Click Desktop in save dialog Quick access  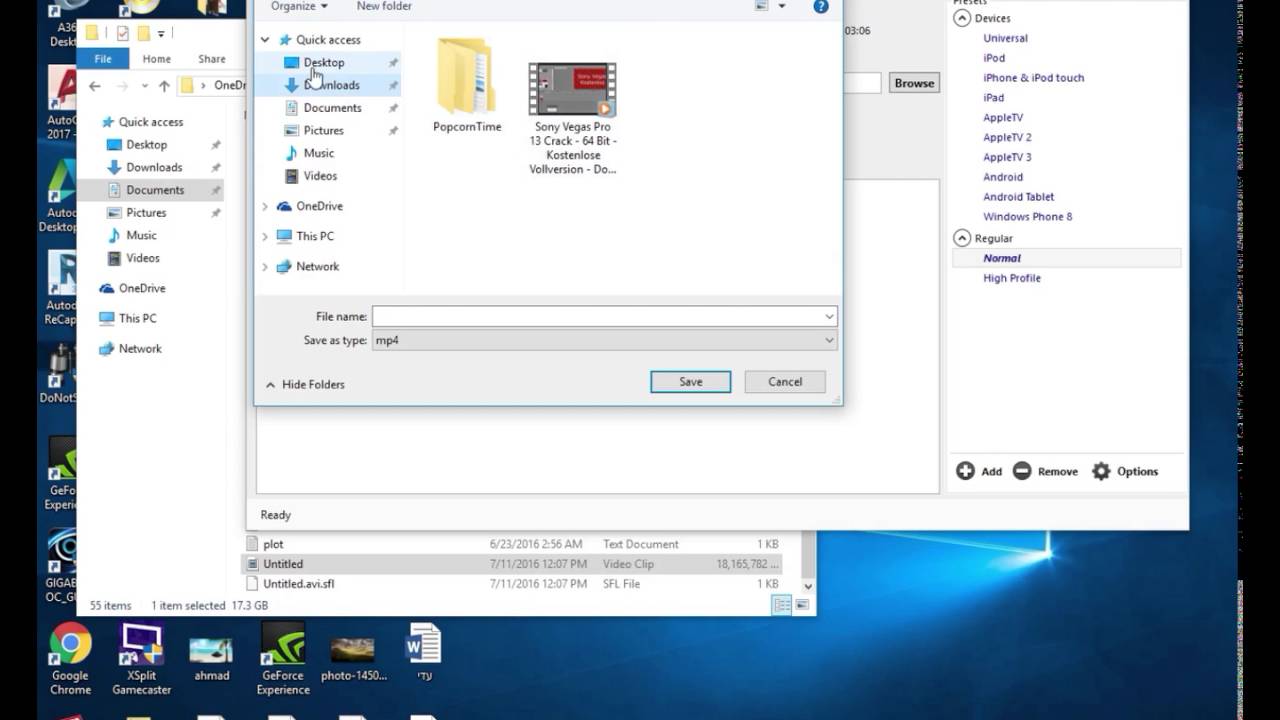click(324, 62)
